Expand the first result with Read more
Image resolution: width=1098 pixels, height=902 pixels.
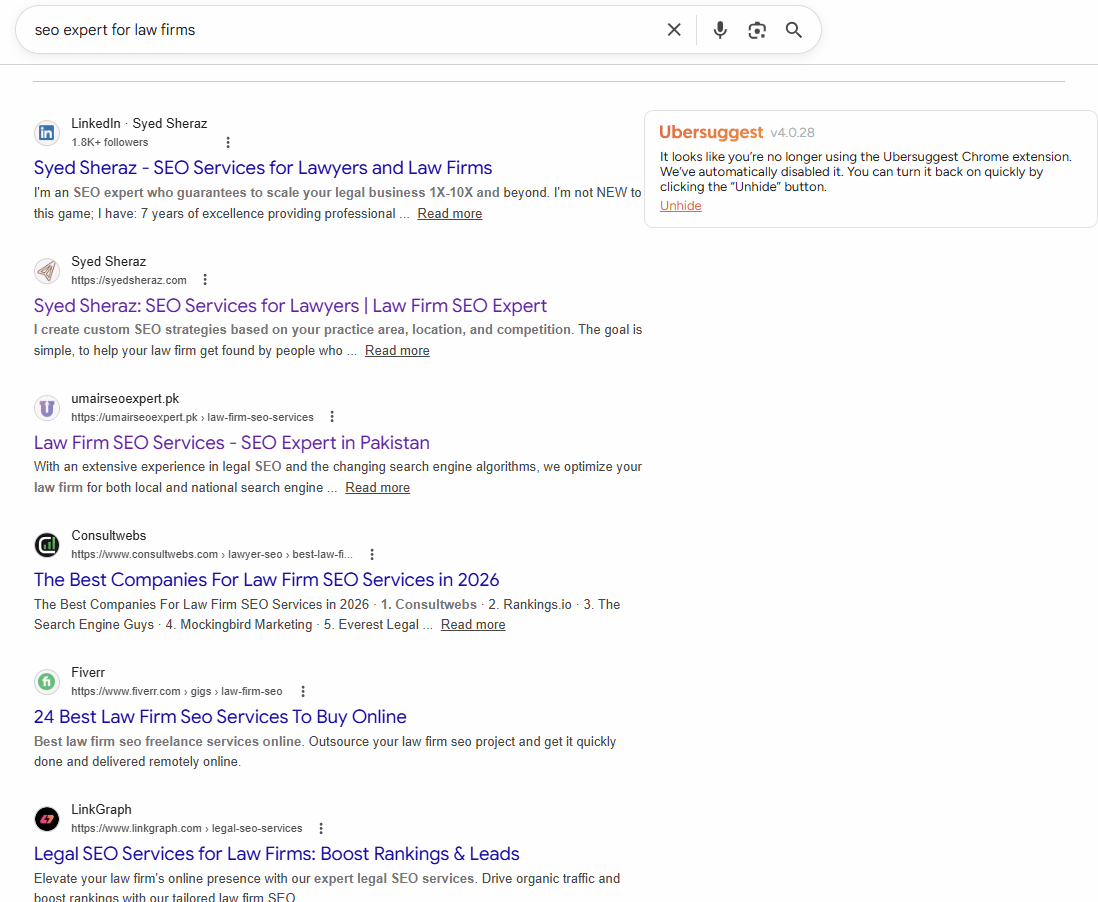pyautogui.click(x=449, y=213)
